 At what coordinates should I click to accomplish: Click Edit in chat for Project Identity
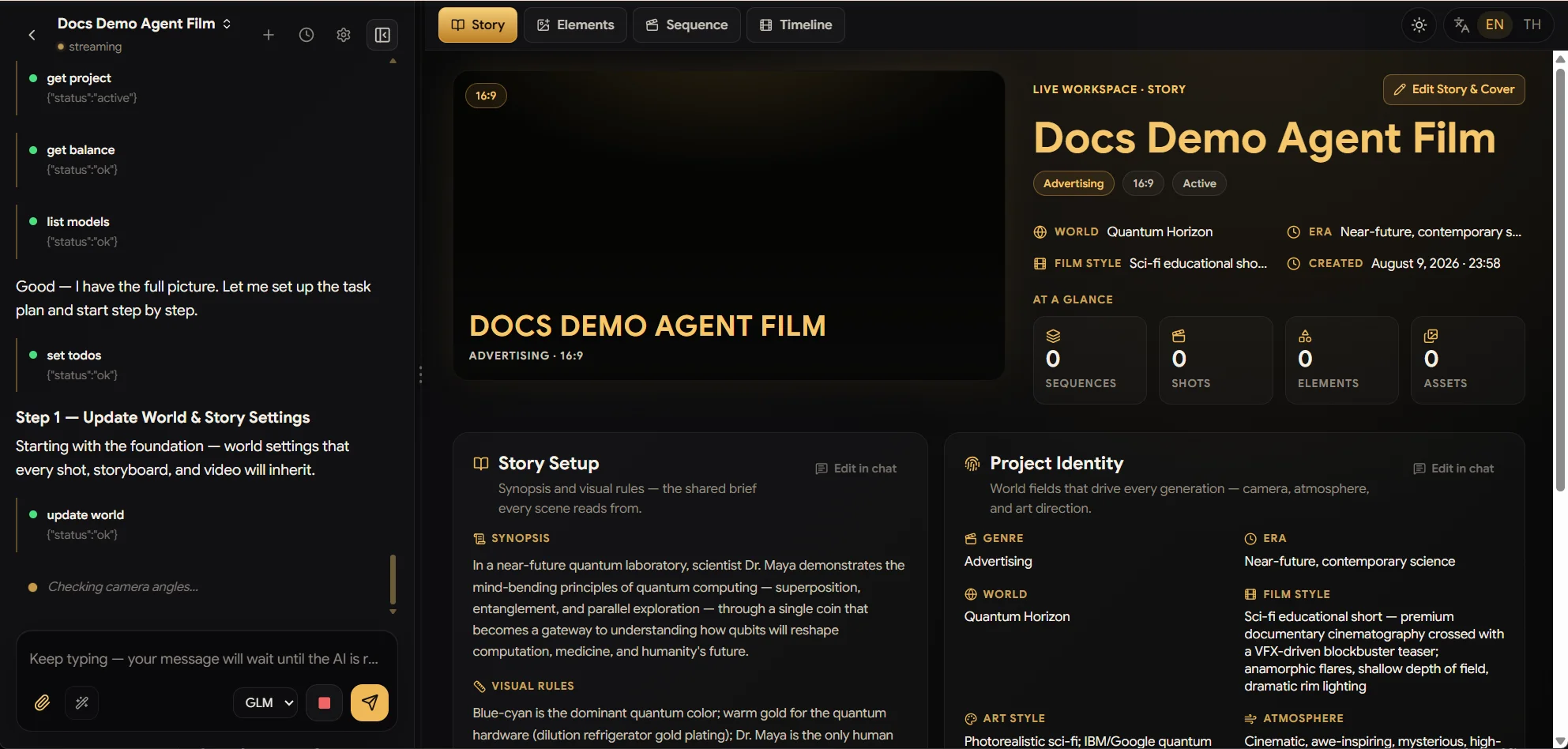click(x=1453, y=469)
